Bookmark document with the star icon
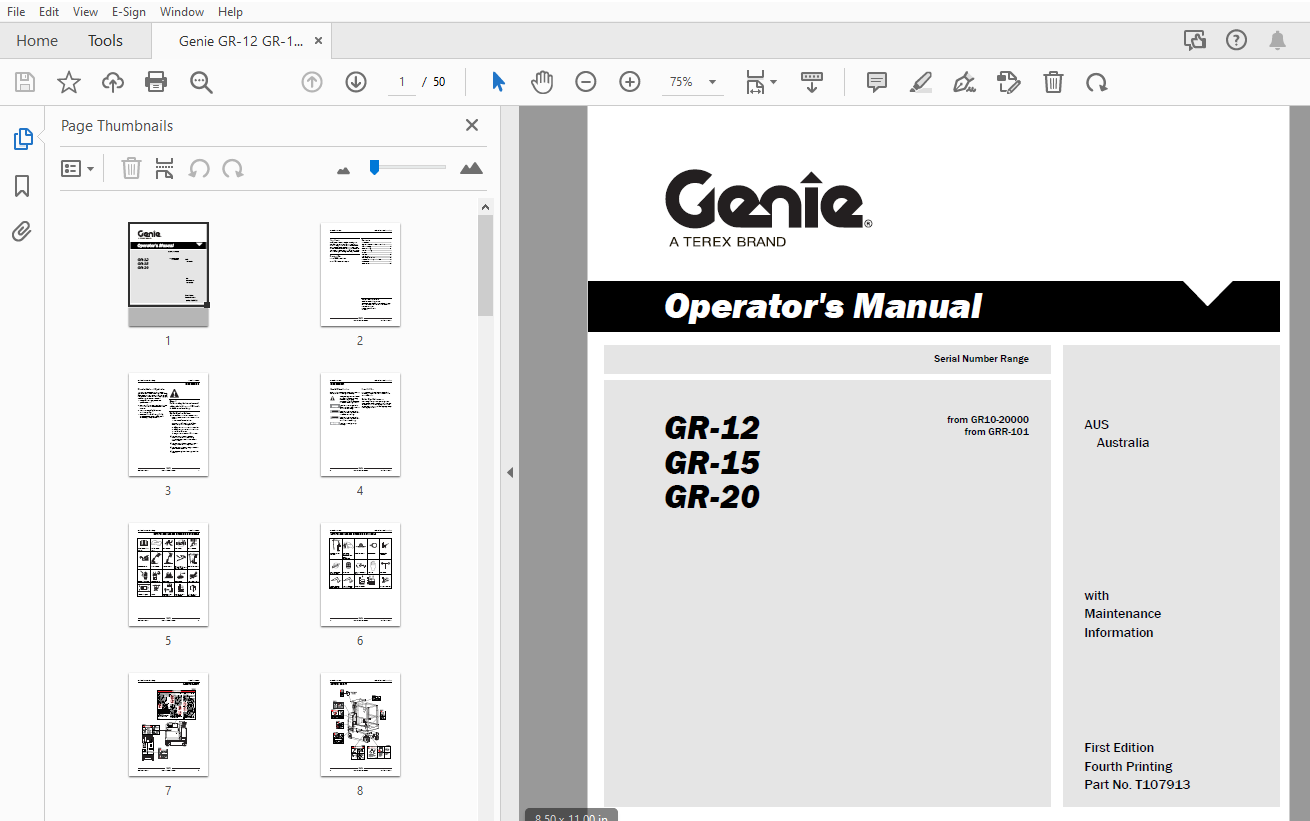1310x821 pixels. (69, 82)
